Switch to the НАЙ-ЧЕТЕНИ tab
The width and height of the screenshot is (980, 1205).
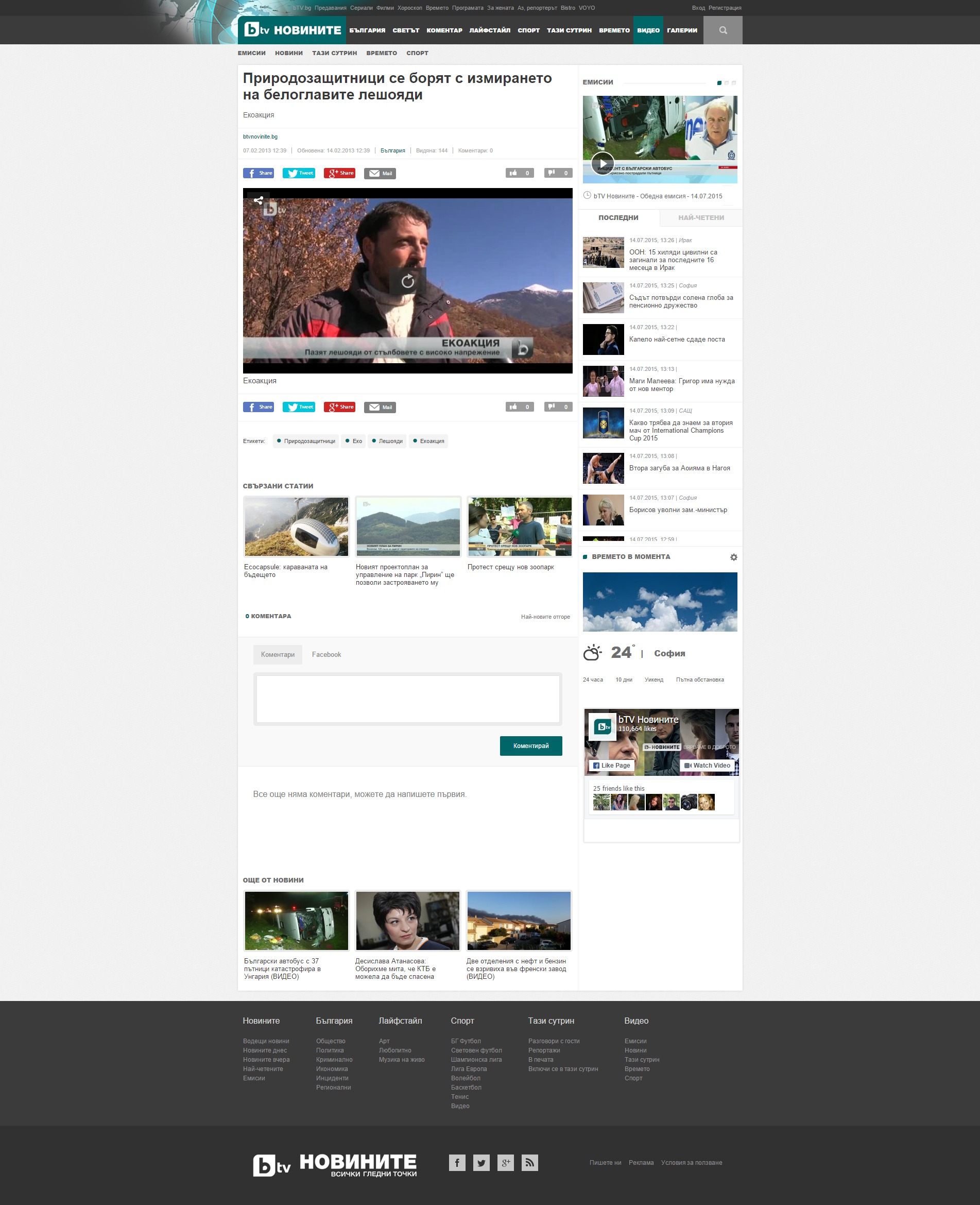[x=700, y=217]
